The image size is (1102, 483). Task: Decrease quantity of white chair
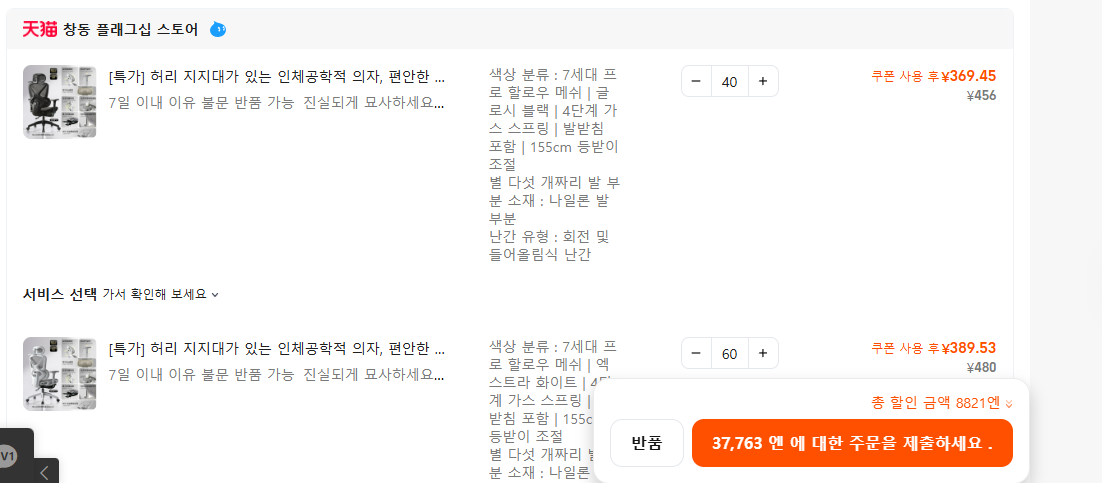coord(697,353)
